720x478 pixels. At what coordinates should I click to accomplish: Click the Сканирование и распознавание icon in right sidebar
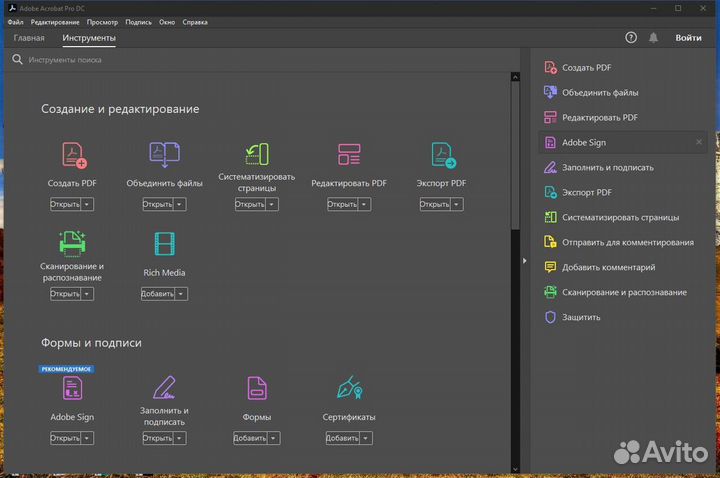coord(550,292)
